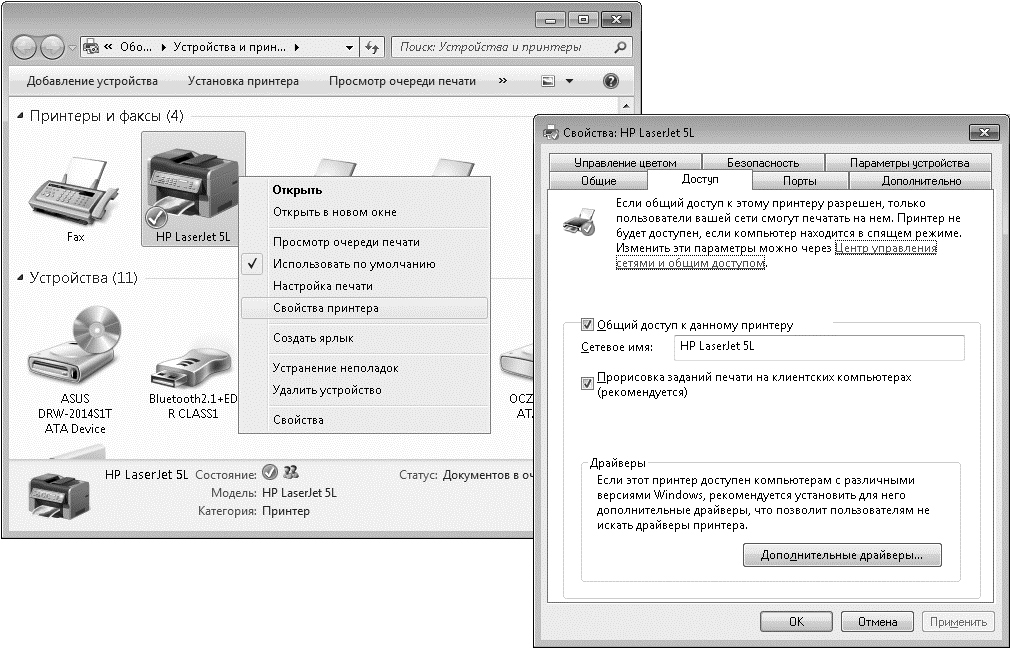Viewport: 1010px width, 648px height.
Task: Switch to the 'Порты' tab
Action: 799,181
